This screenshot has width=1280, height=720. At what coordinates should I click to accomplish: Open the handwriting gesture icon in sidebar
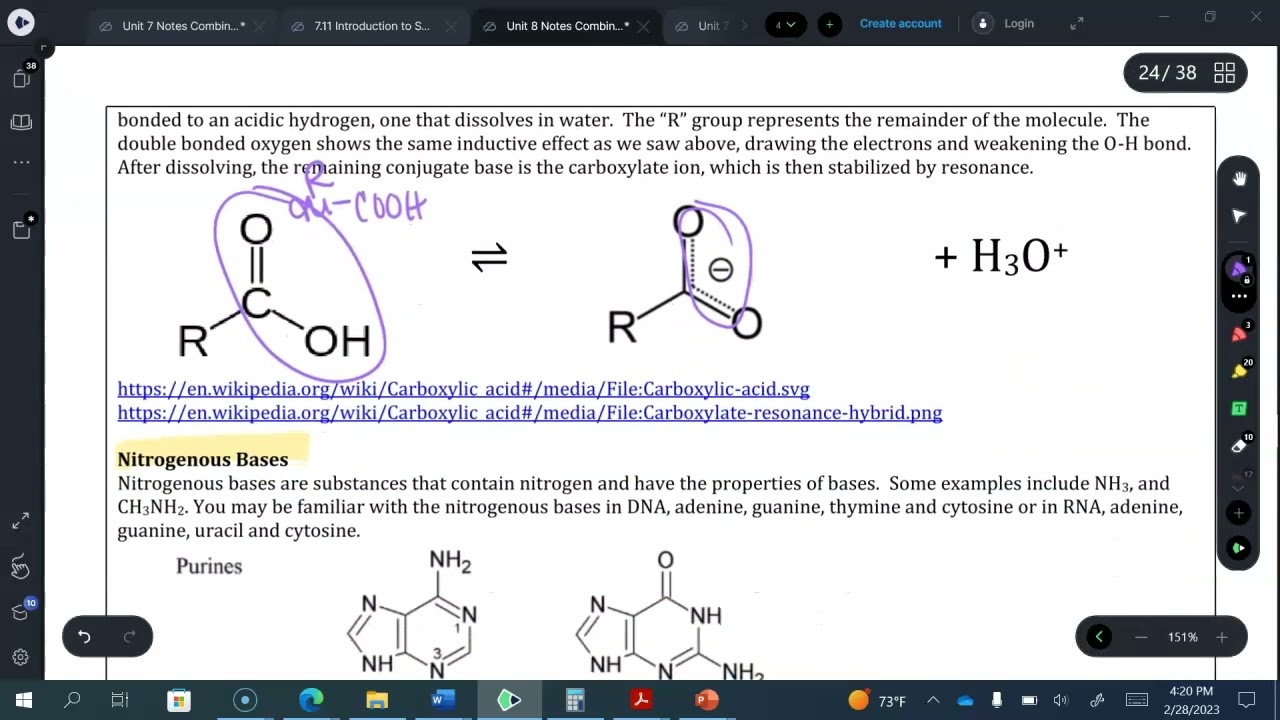21,567
